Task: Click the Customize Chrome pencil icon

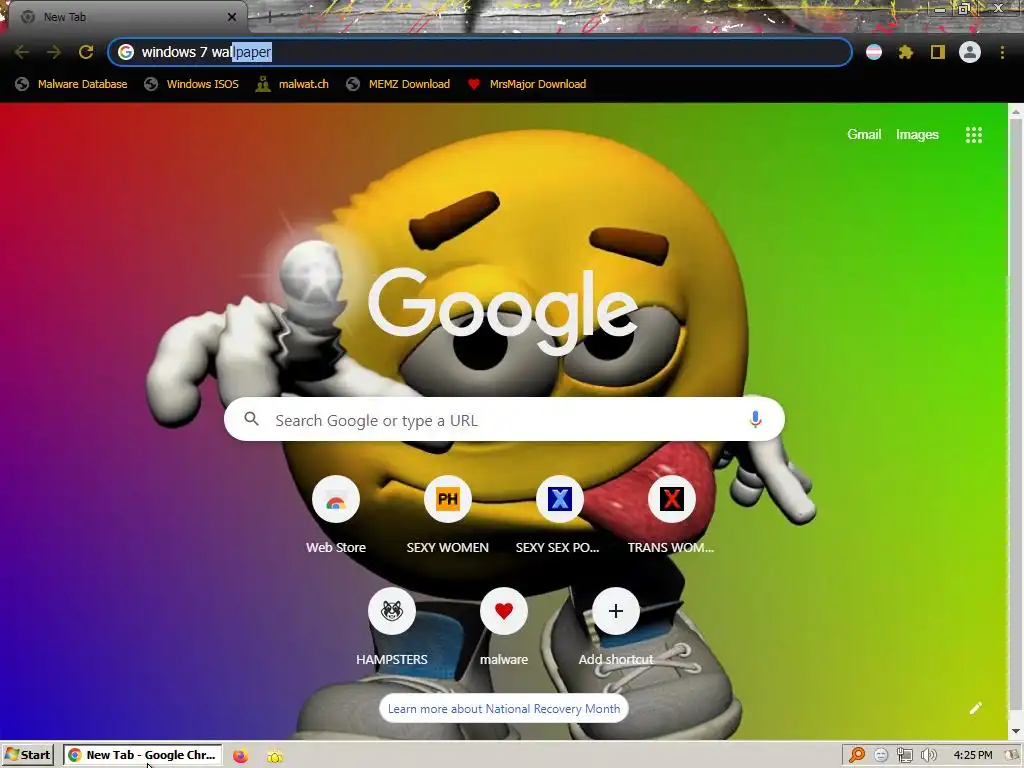Action: (976, 708)
